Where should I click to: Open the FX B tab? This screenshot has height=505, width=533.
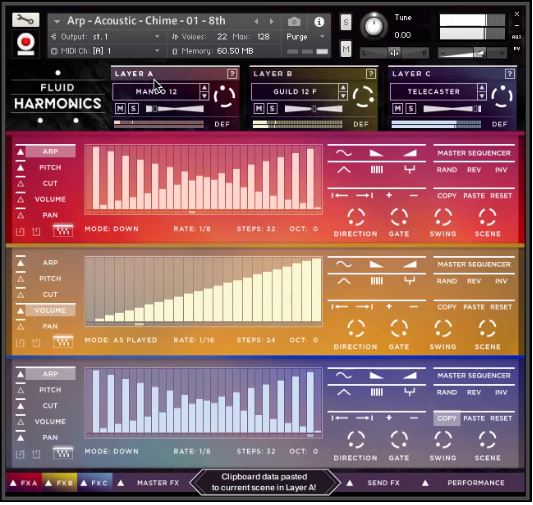[60, 483]
